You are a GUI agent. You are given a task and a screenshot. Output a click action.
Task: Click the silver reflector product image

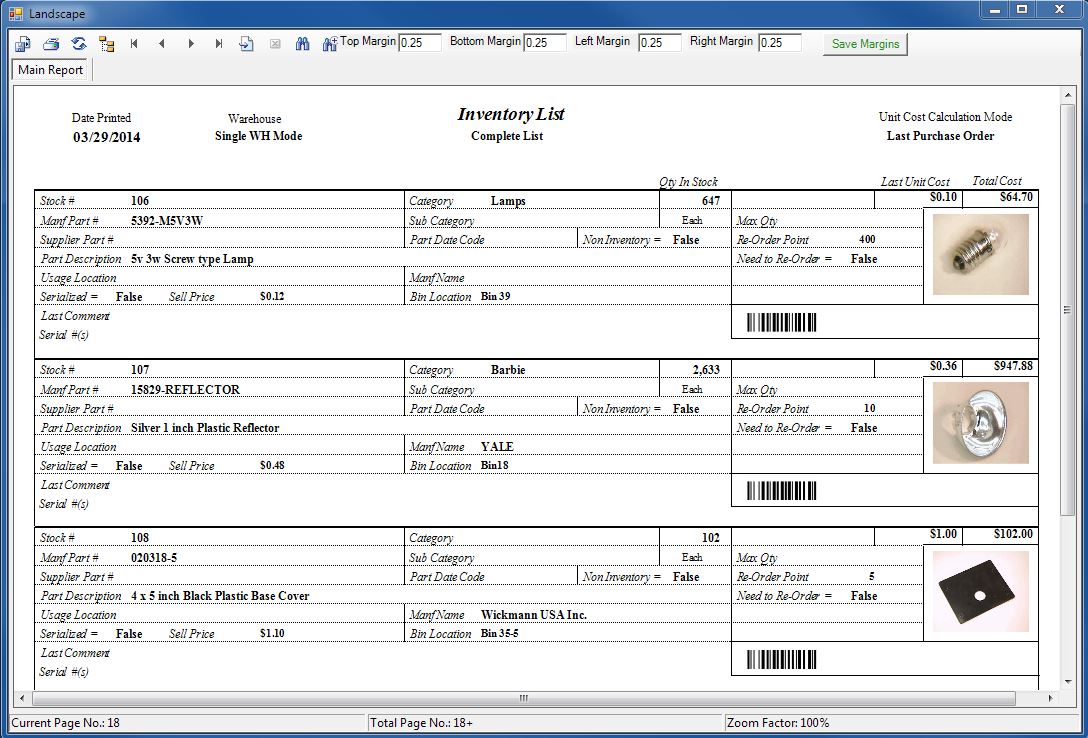[980, 425]
